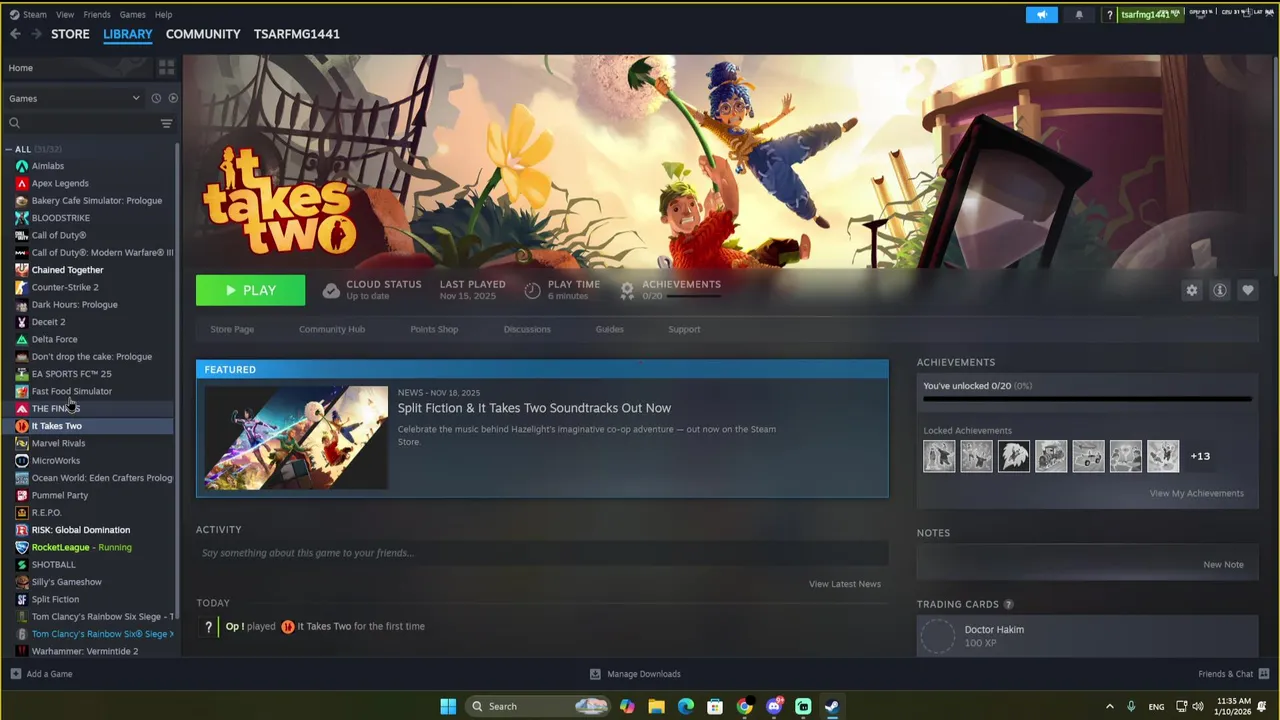
Task: Go back with the left arrow
Action: click(x=15, y=34)
